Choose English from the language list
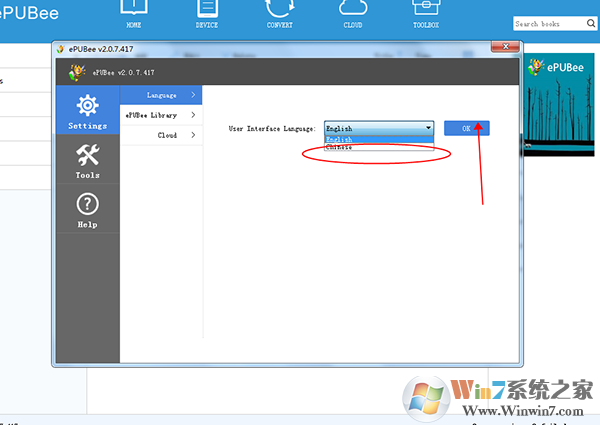 pos(340,139)
